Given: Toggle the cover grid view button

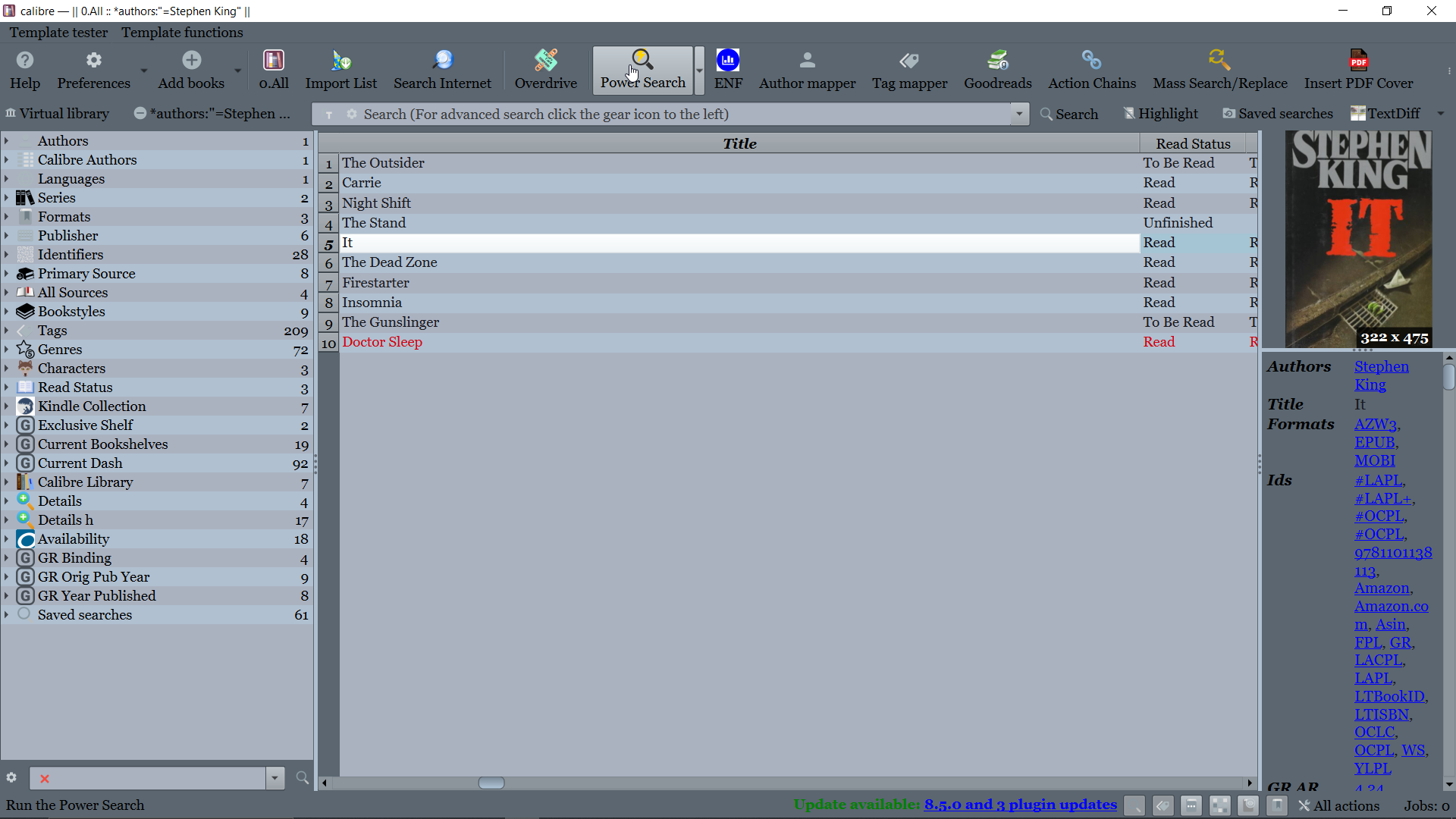Looking at the screenshot, I should [x=1219, y=805].
